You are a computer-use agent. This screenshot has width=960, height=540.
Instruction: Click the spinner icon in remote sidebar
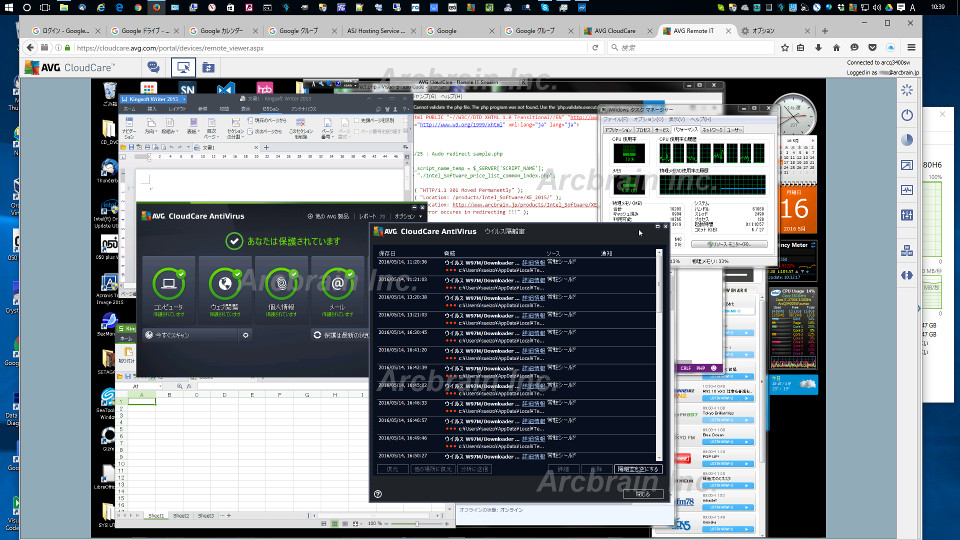point(907,91)
